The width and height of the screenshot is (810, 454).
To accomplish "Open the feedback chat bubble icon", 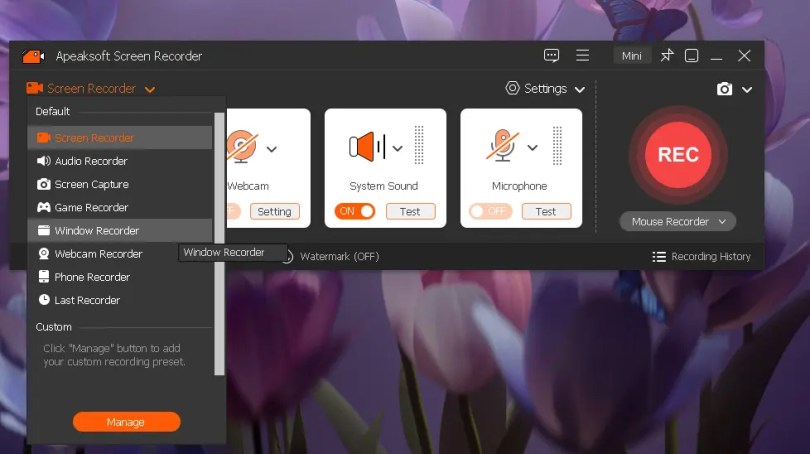I will [x=551, y=55].
